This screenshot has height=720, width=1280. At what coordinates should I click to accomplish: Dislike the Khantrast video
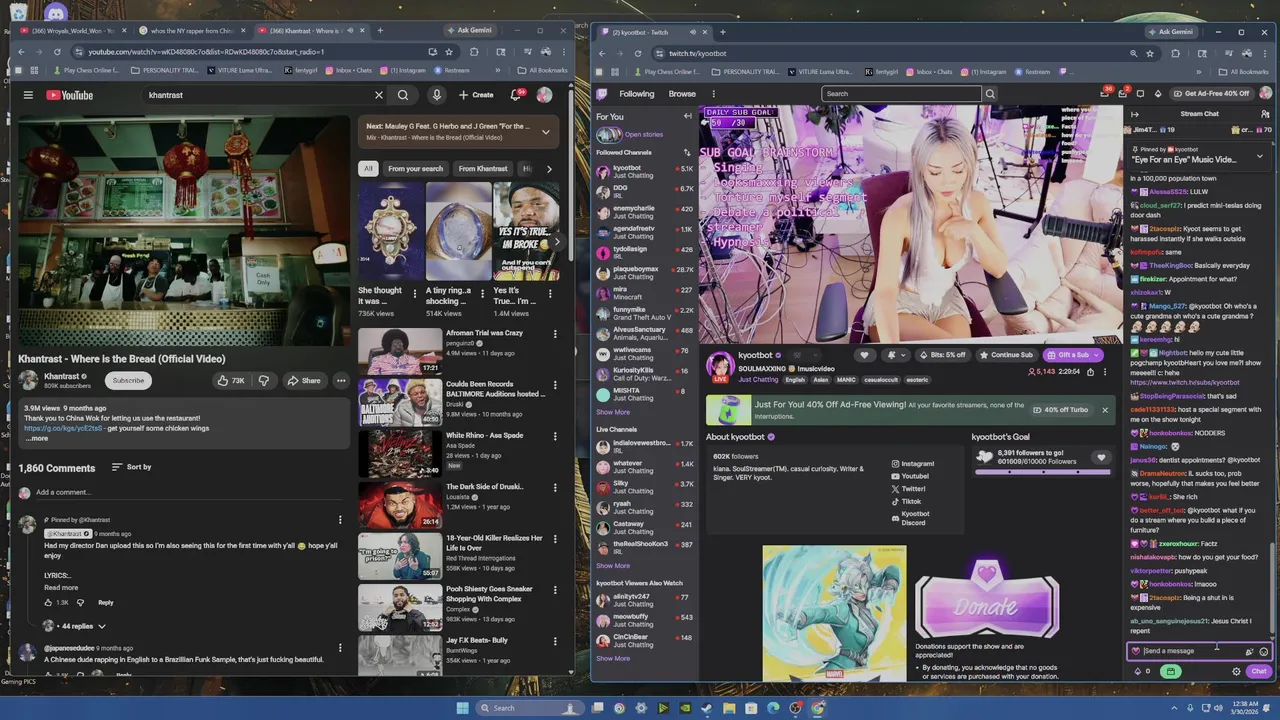coord(264,380)
